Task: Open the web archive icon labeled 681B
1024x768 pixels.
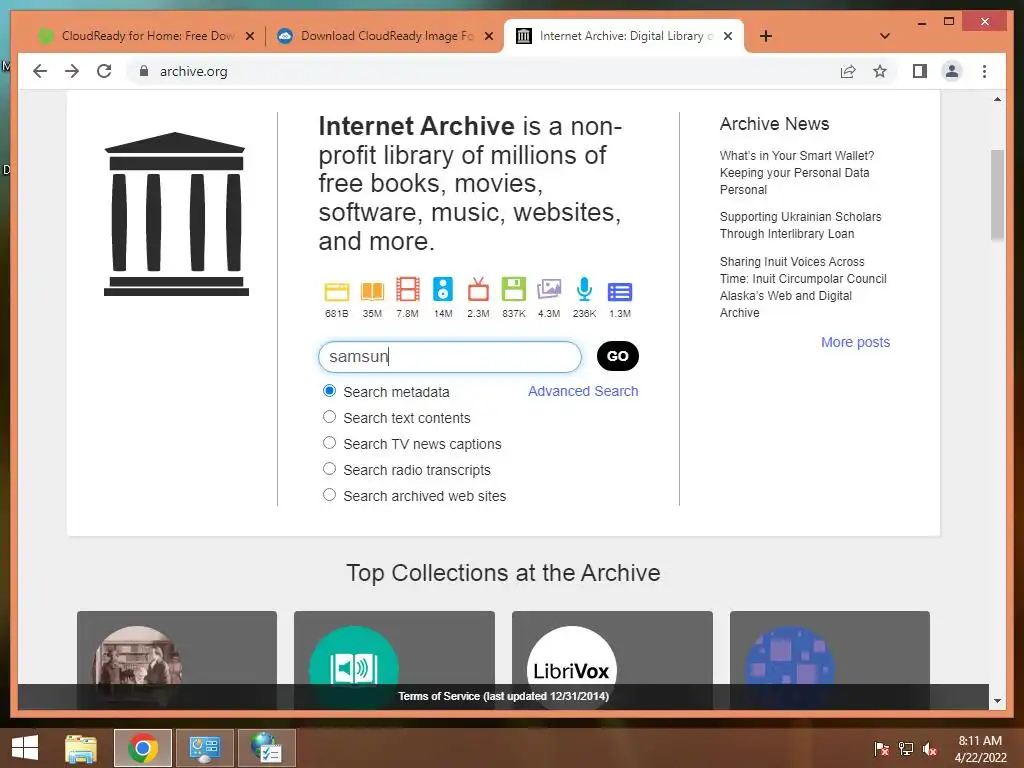Action: pos(336,291)
